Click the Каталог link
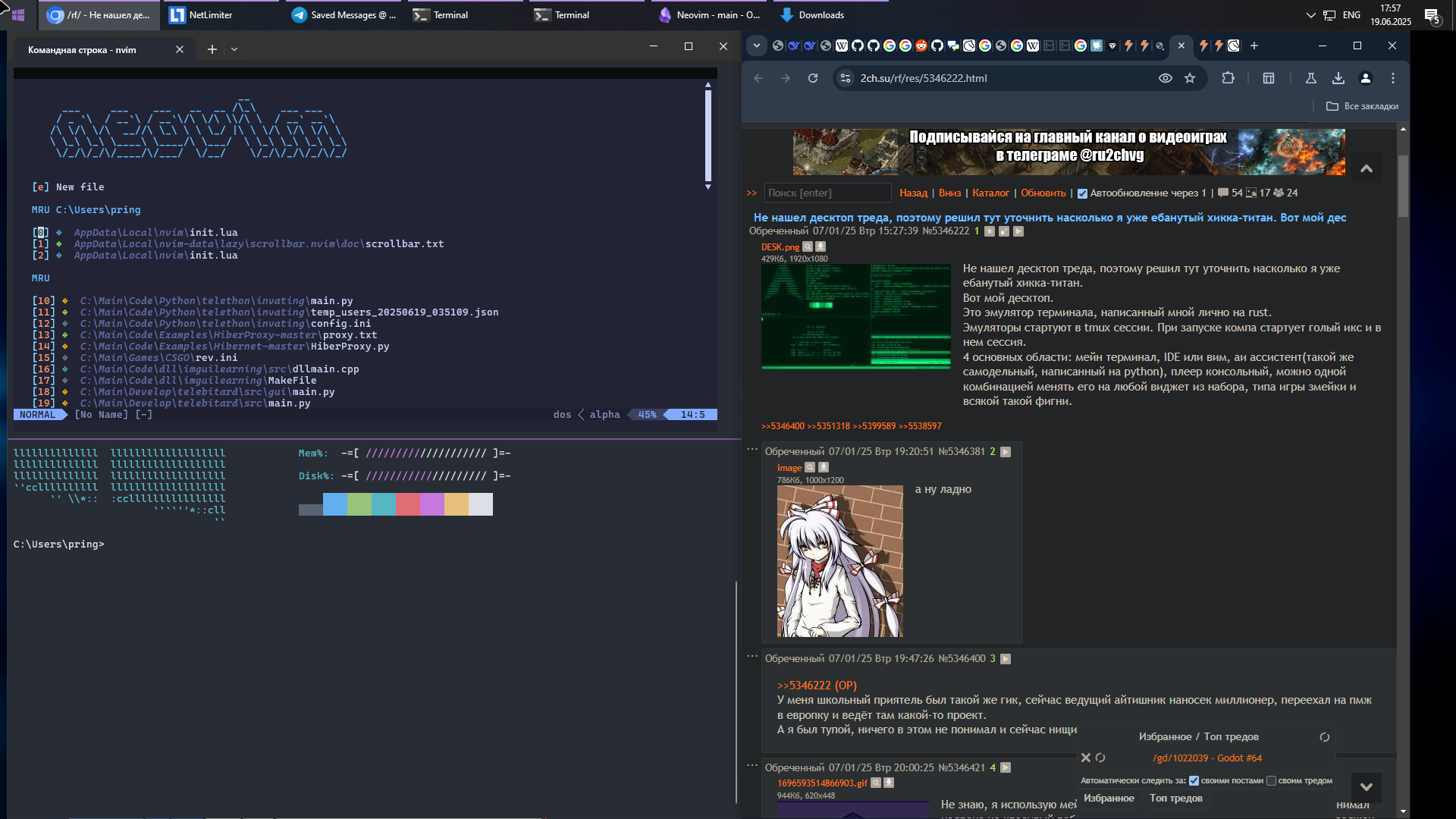This screenshot has width=1456, height=819. coord(990,193)
